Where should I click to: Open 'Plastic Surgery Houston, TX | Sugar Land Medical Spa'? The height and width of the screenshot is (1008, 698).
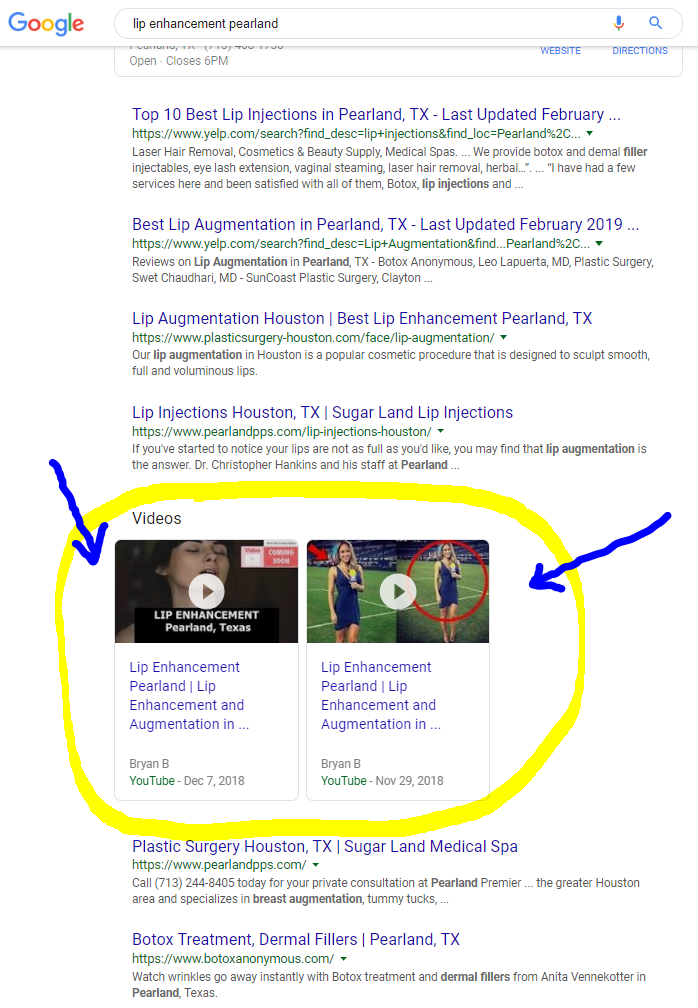click(325, 846)
